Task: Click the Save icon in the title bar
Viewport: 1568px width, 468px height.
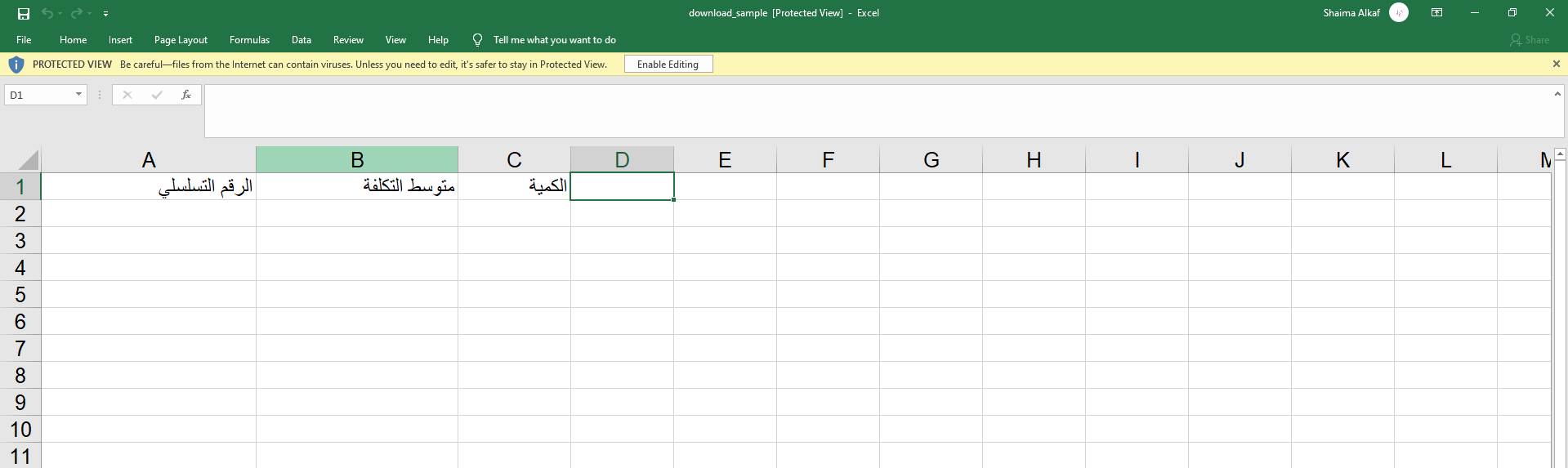Action: 24,13
